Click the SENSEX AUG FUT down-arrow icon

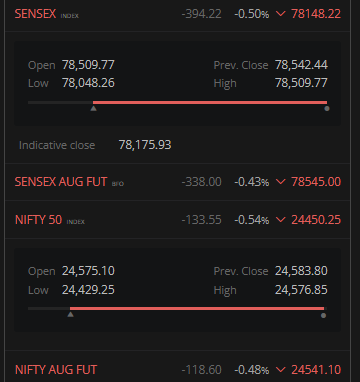click(x=281, y=182)
